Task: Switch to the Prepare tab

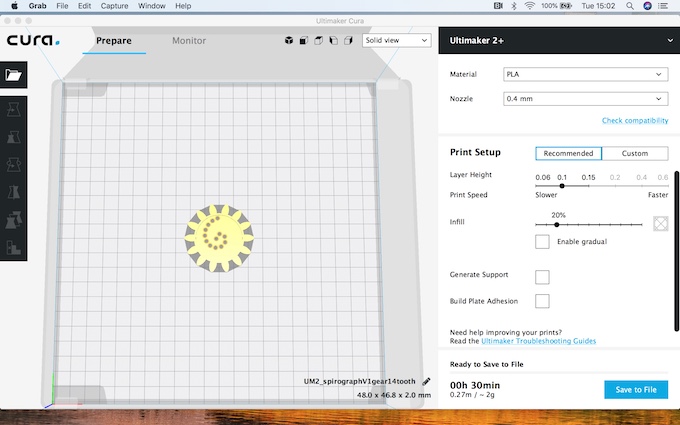Action: [114, 41]
